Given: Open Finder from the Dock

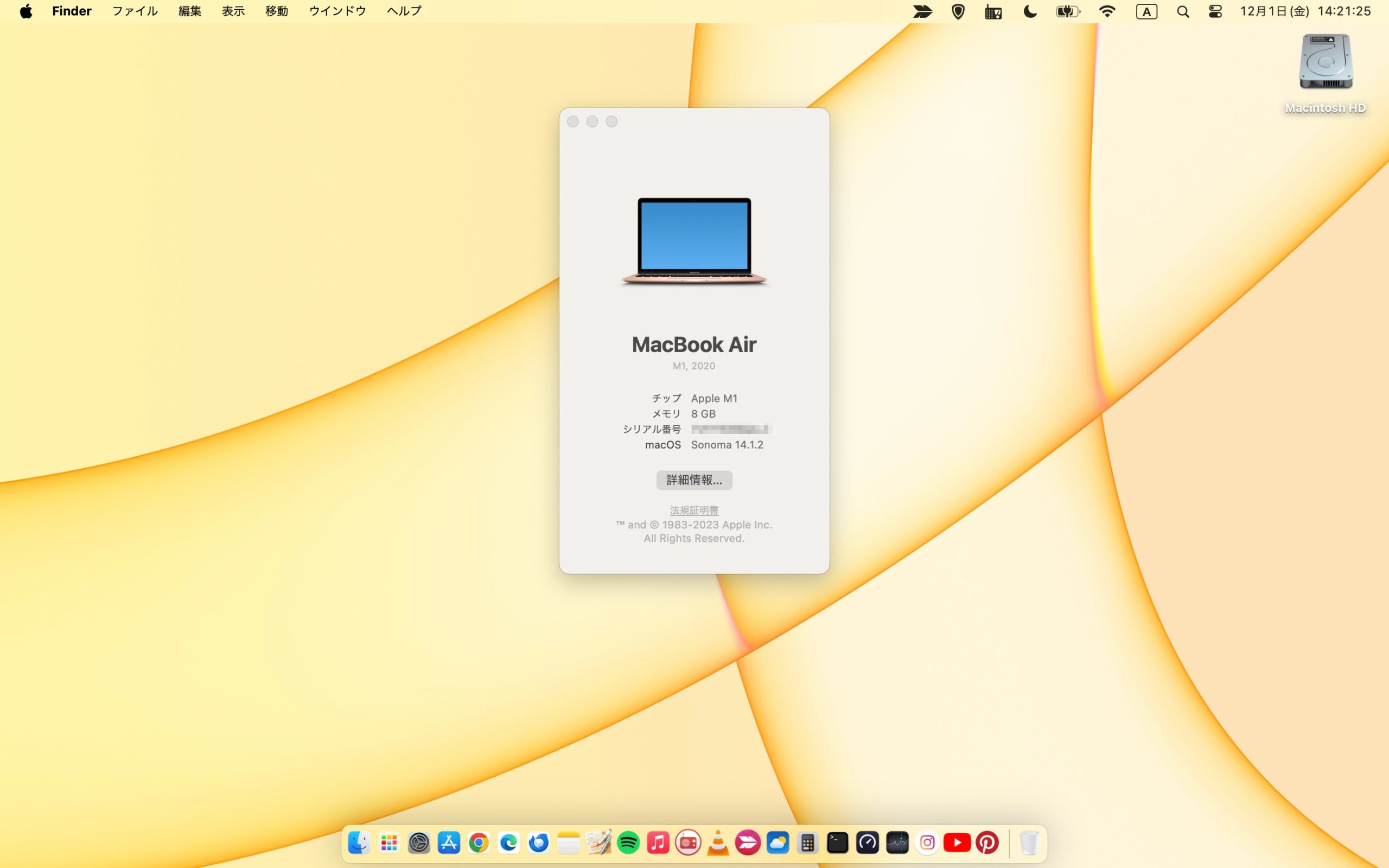Looking at the screenshot, I should (x=359, y=843).
